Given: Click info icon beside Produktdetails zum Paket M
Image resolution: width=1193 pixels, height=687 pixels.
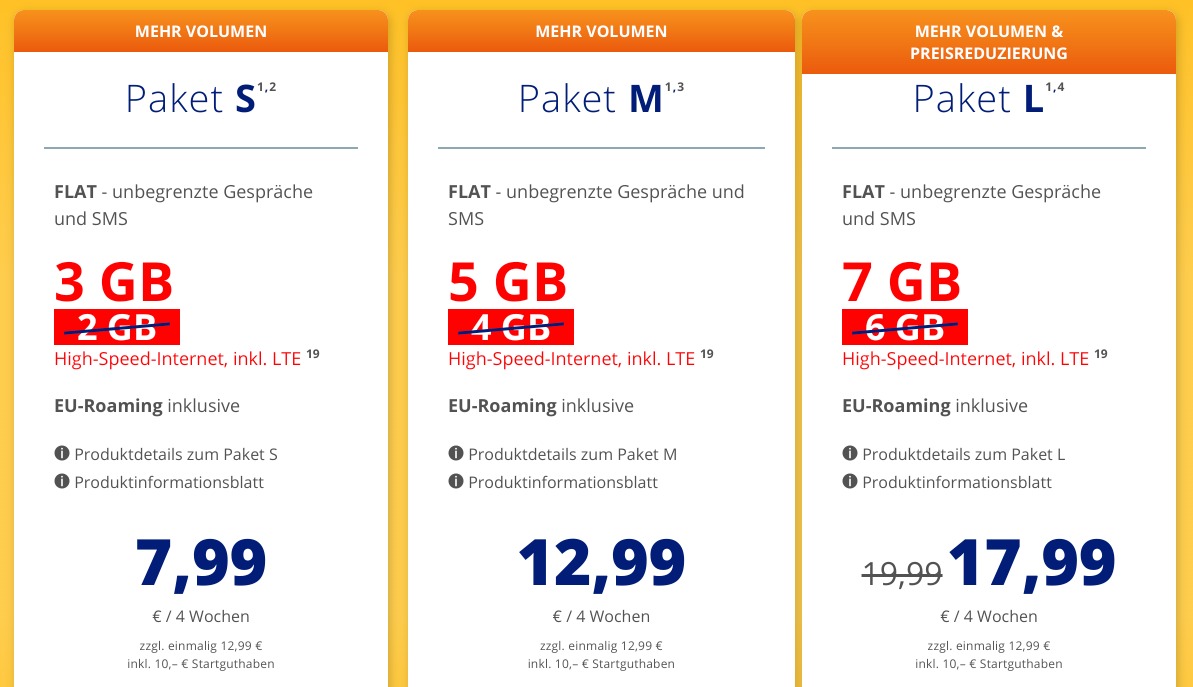Looking at the screenshot, I should pyautogui.click(x=456, y=453).
